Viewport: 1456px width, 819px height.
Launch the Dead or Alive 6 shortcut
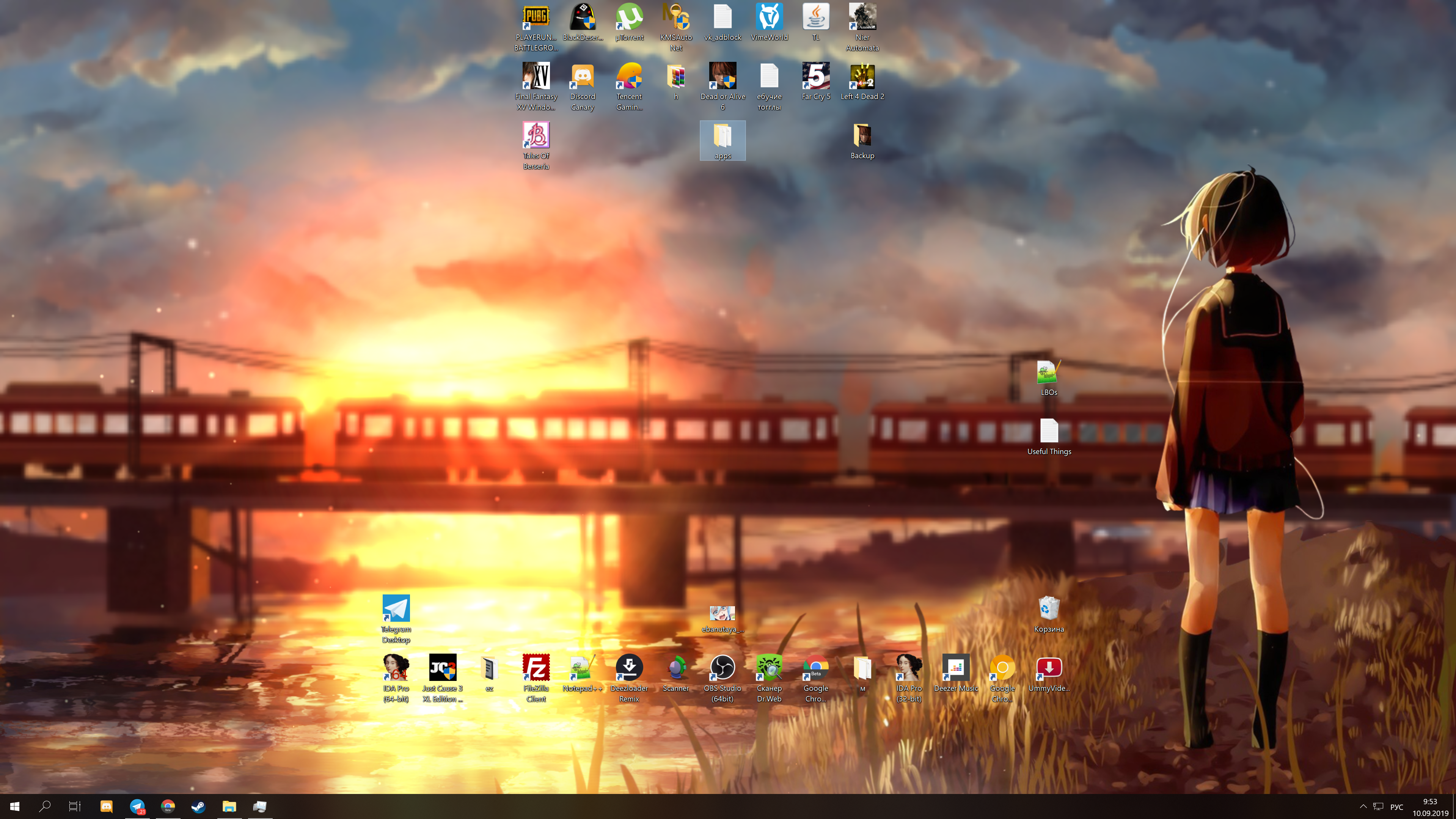[723, 86]
